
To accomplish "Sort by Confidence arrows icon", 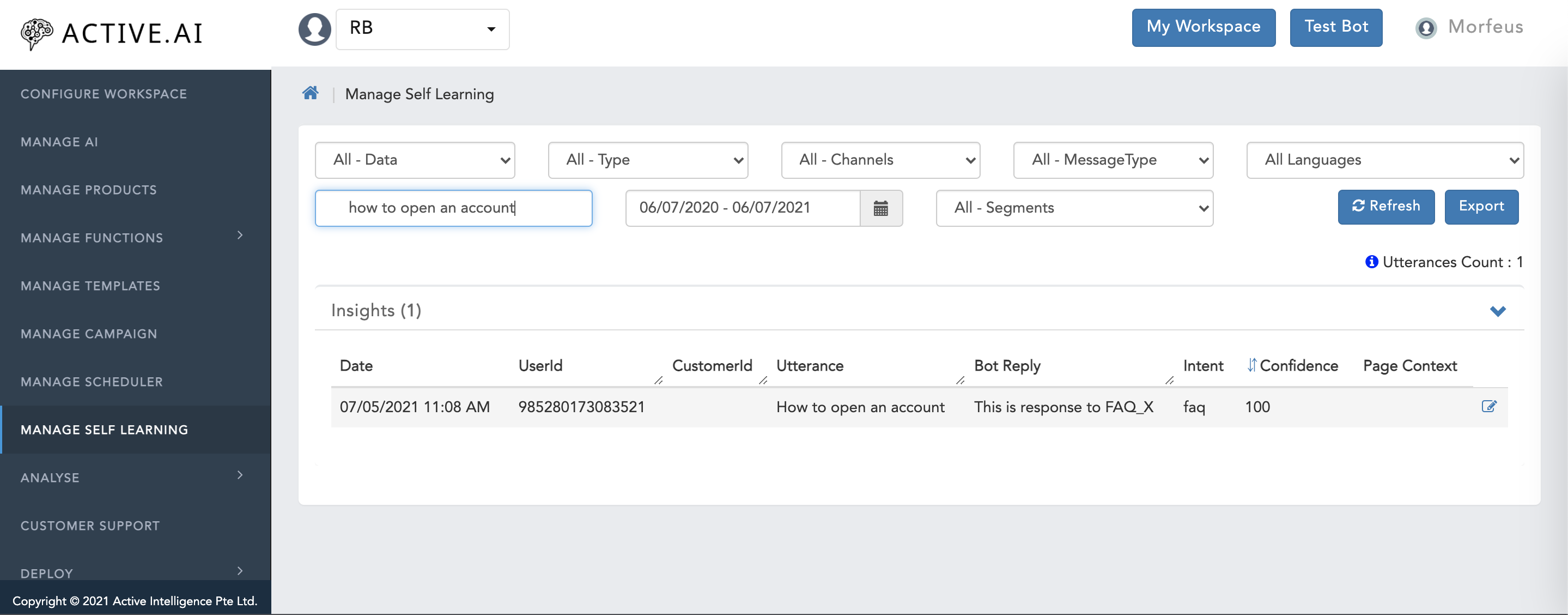I will (1251, 365).
